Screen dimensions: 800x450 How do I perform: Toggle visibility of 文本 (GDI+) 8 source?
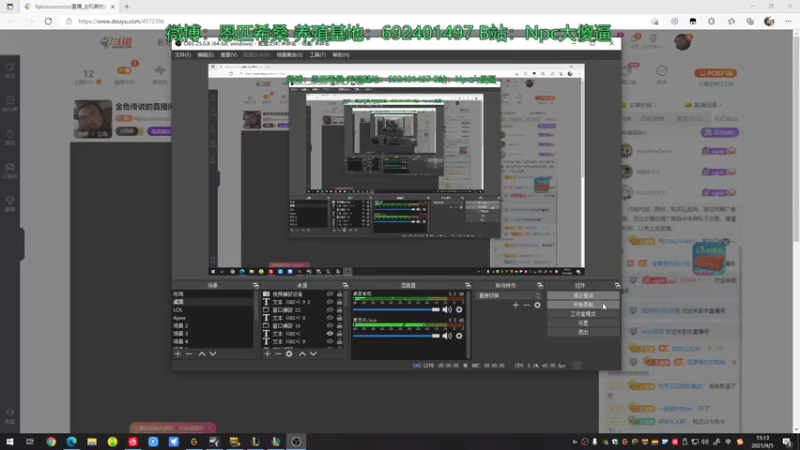(x=330, y=318)
